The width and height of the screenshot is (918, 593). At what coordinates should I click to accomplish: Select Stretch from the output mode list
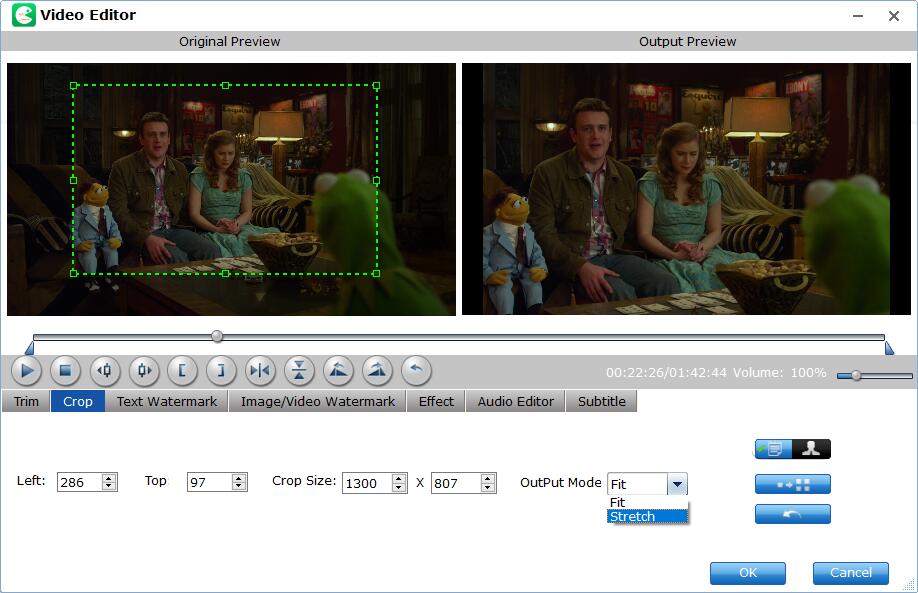coord(647,516)
